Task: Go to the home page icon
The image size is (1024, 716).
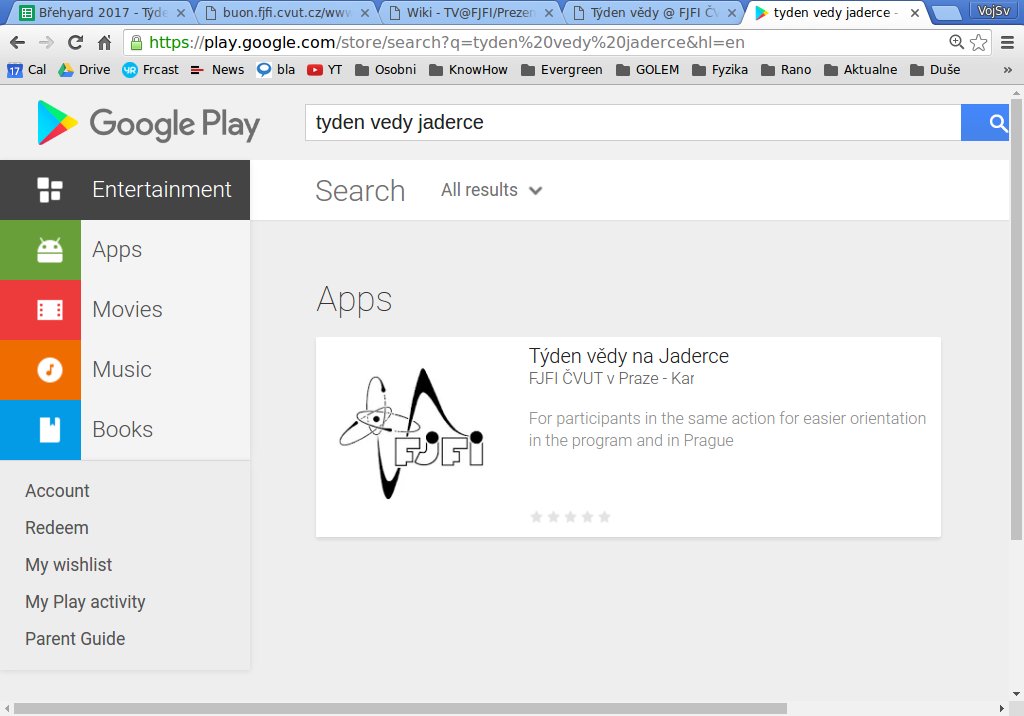Action: [x=104, y=42]
